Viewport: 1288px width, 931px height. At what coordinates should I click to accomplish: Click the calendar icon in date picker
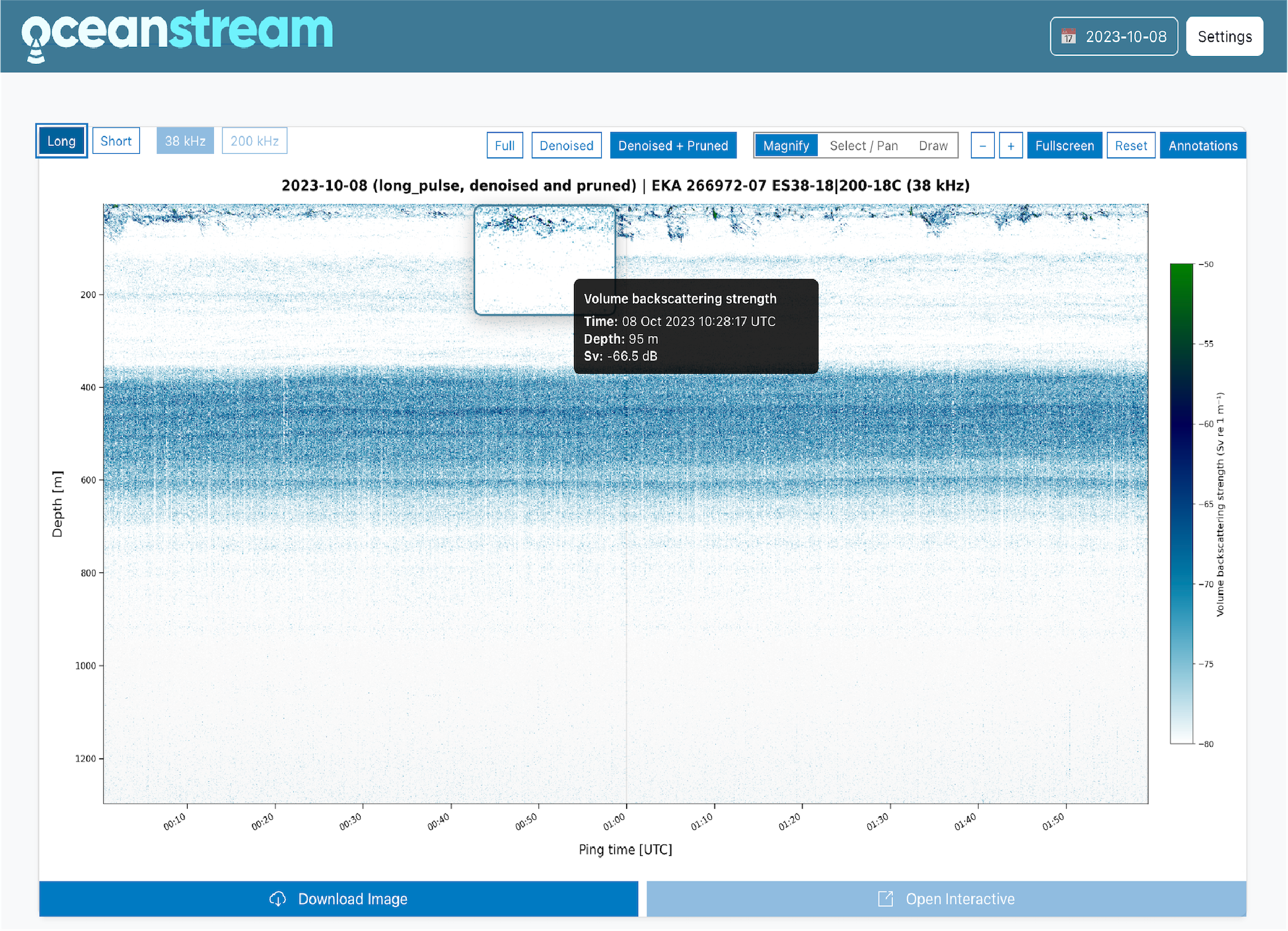(1068, 36)
